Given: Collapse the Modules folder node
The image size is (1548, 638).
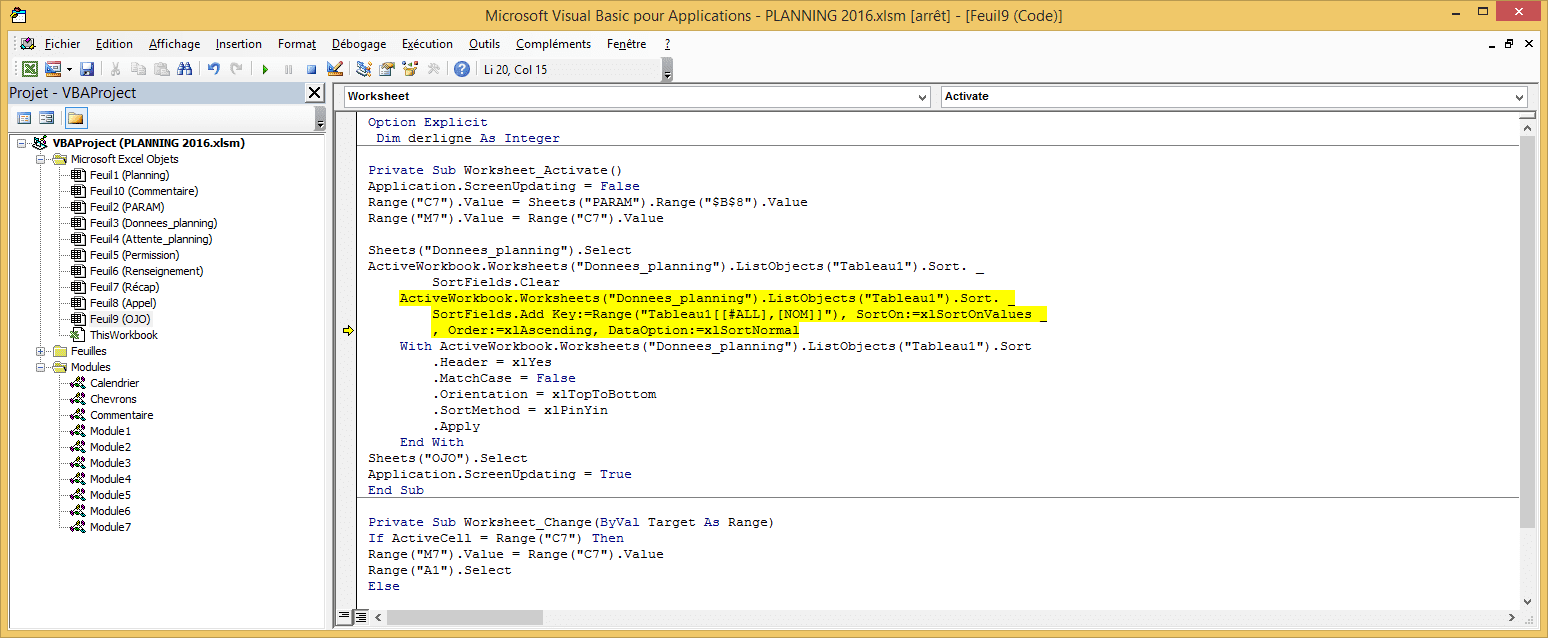Looking at the screenshot, I should point(41,367).
